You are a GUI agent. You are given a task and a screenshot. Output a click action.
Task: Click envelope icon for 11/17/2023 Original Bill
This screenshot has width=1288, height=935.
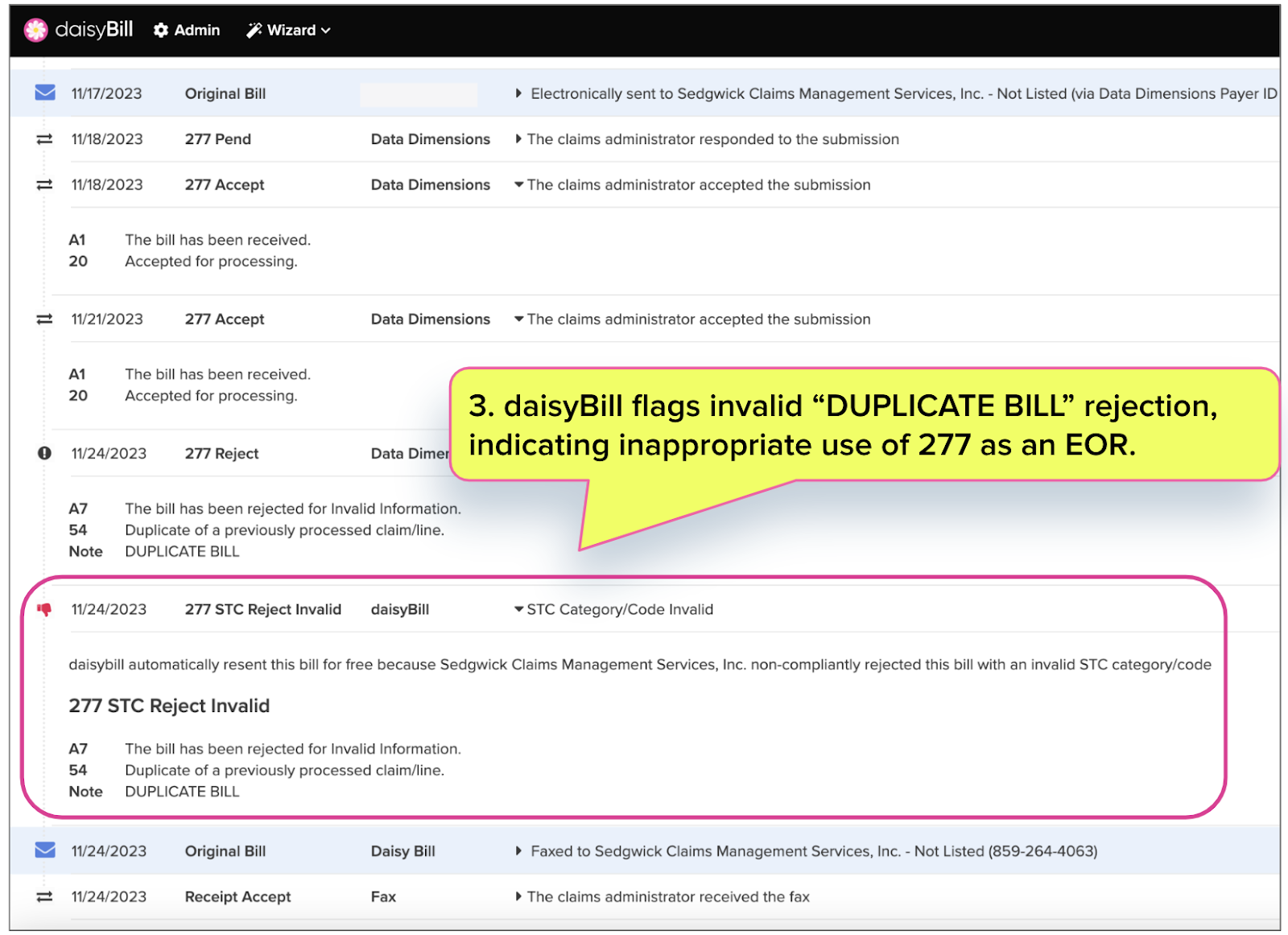[x=45, y=93]
